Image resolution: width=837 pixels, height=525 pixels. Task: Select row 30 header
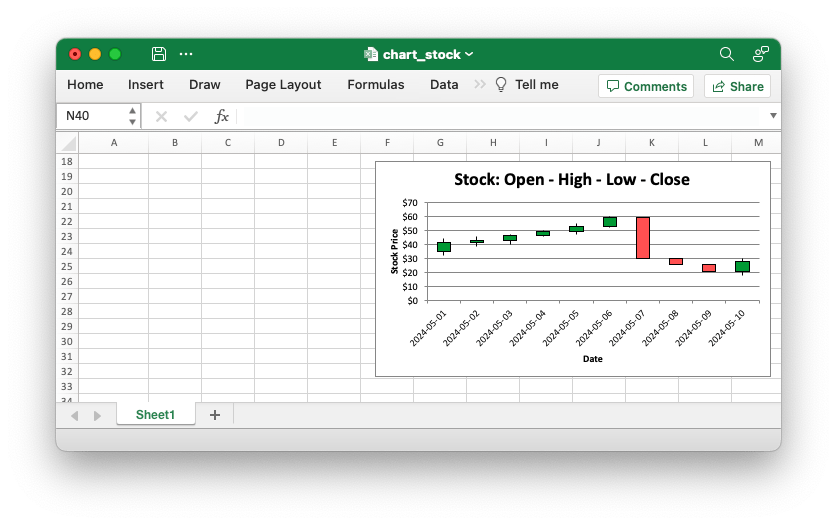point(67,341)
